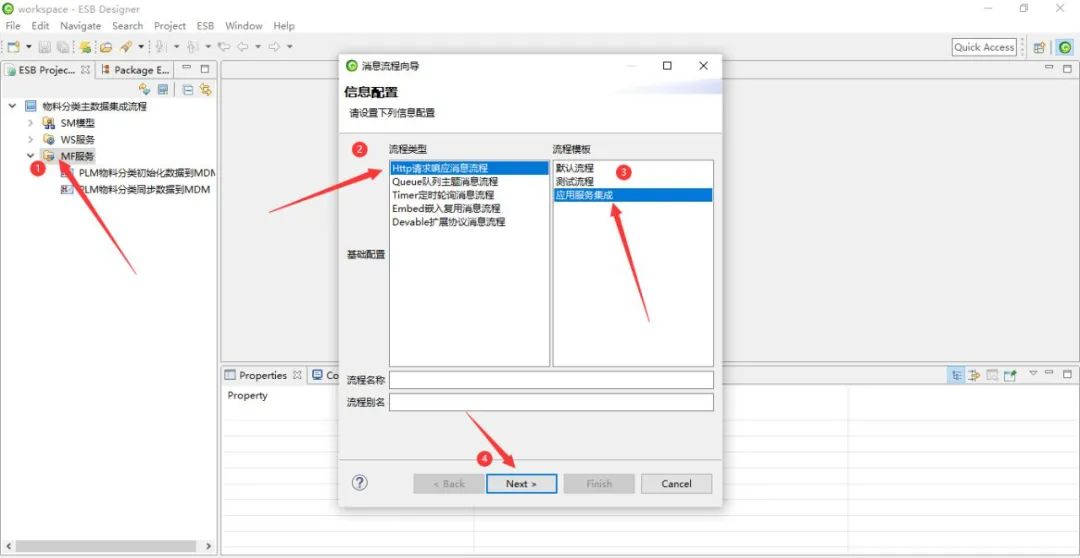Click the Quick Access search field

[984, 47]
